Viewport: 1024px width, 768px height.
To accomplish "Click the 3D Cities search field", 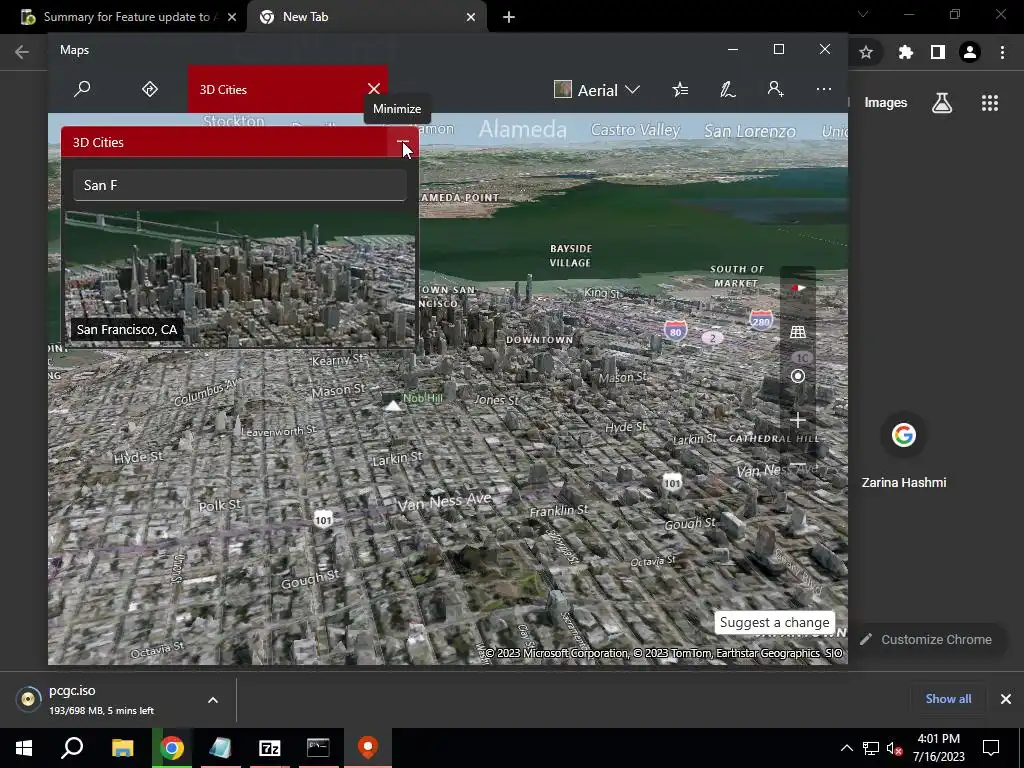I will (240, 185).
